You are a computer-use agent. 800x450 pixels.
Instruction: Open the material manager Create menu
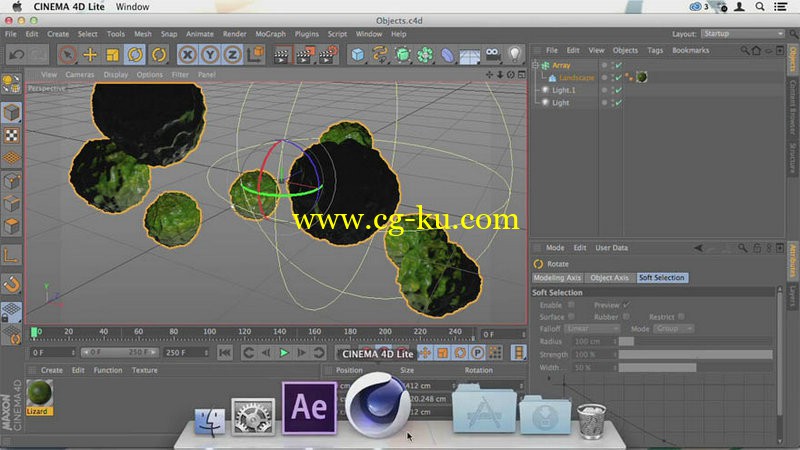52,370
